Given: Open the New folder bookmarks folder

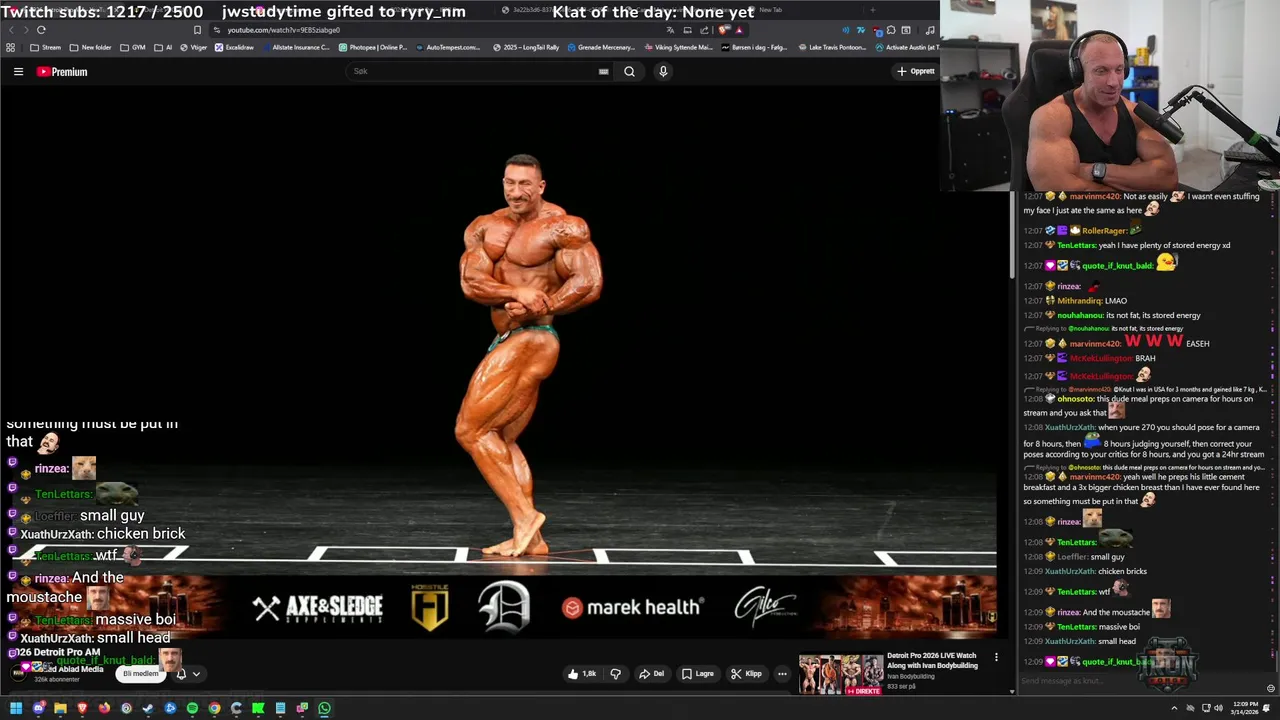Looking at the screenshot, I should point(90,47).
